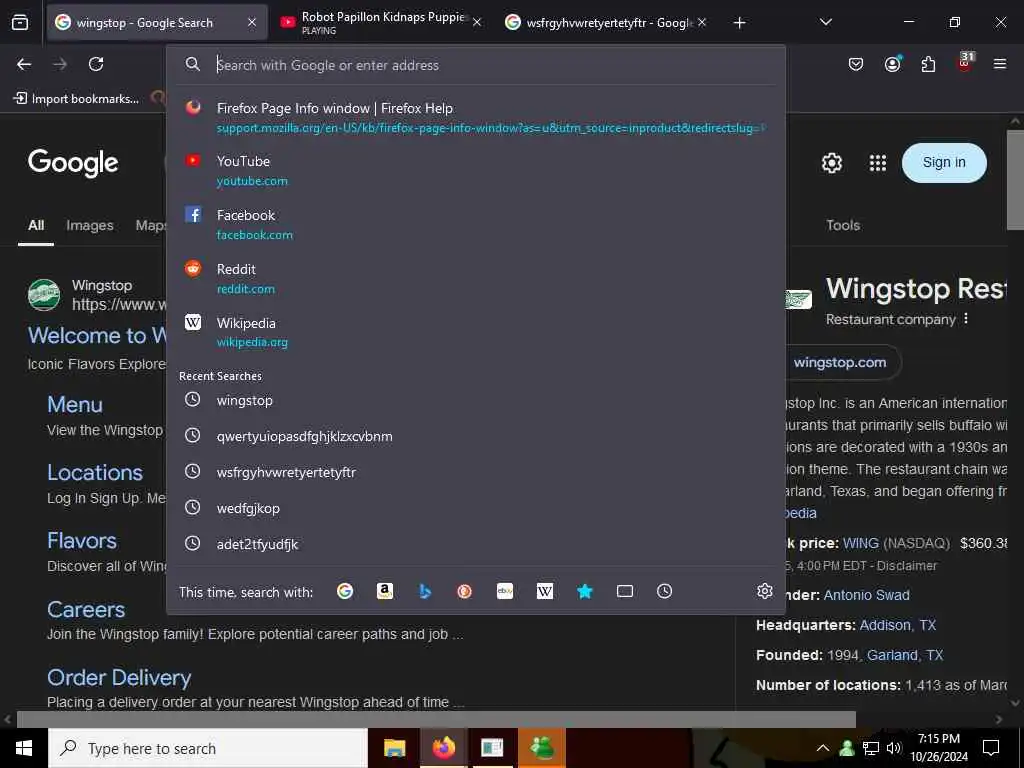This screenshot has height=768, width=1024.
Task: Open the Careers sitelink
Action: pos(86,609)
